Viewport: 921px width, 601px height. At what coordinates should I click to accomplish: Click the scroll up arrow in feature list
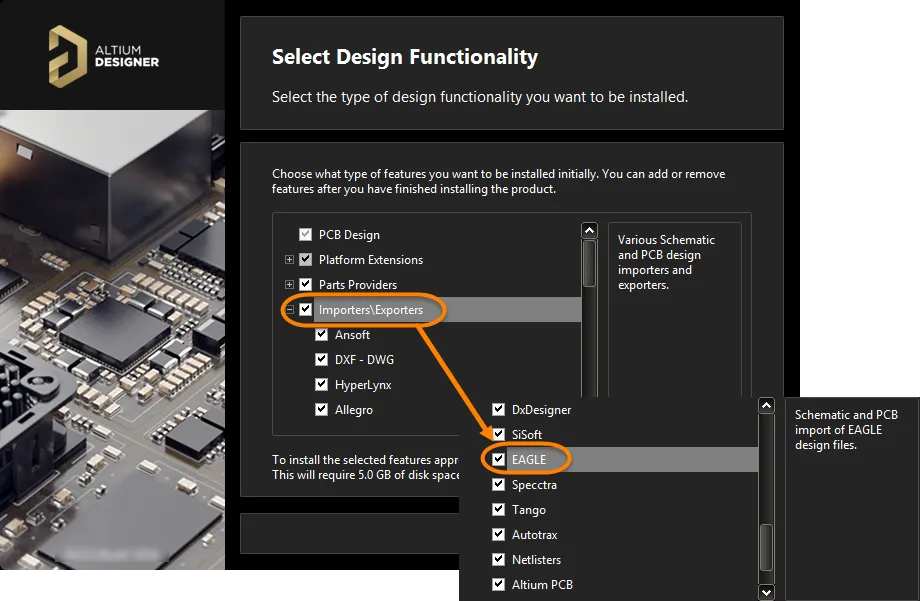point(589,230)
